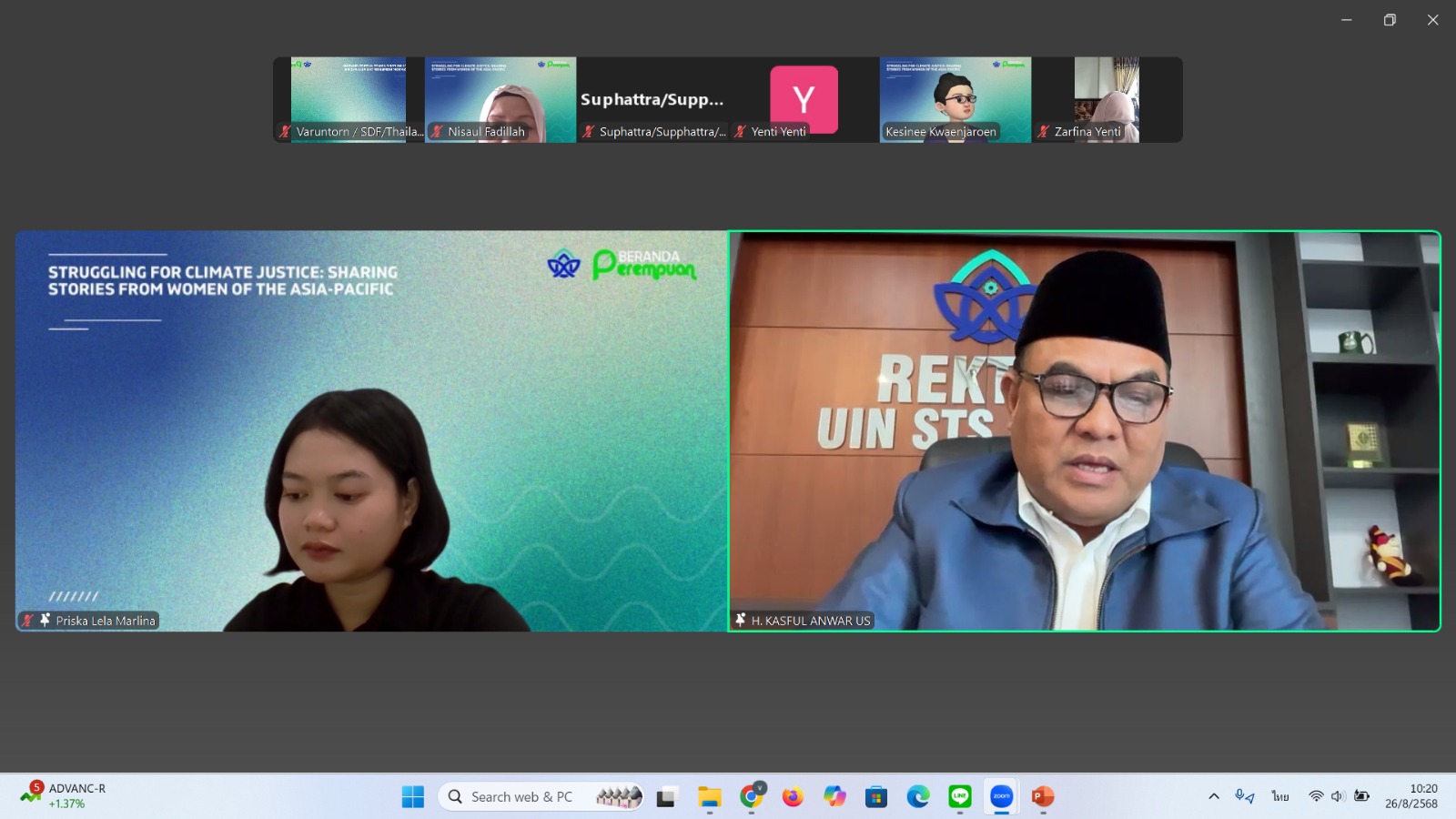Viewport: 1456px width, 819px height.
Task: Switch the Thai input language indicator
Action: (1280, 796)
